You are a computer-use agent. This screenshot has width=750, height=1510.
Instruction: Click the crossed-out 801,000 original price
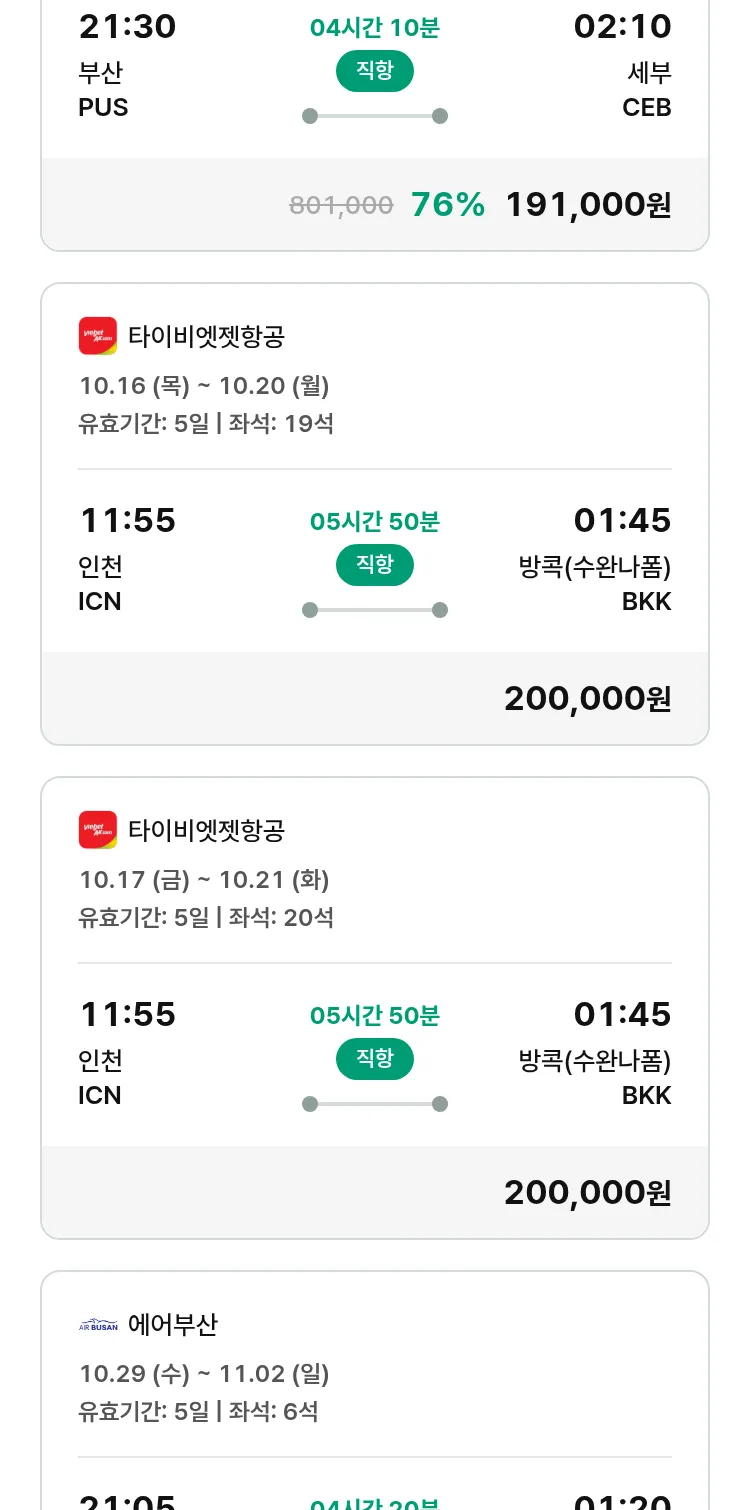pos(341,206)
